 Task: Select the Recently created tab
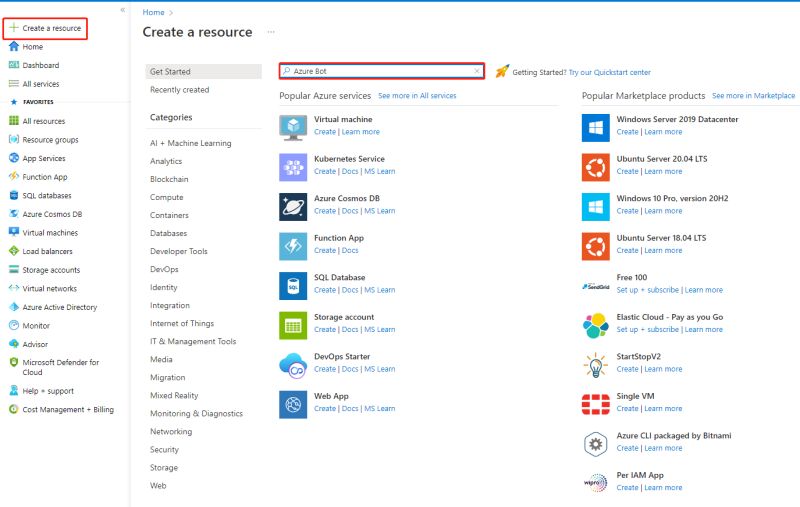pyautogui.click(x=180, y=89)
